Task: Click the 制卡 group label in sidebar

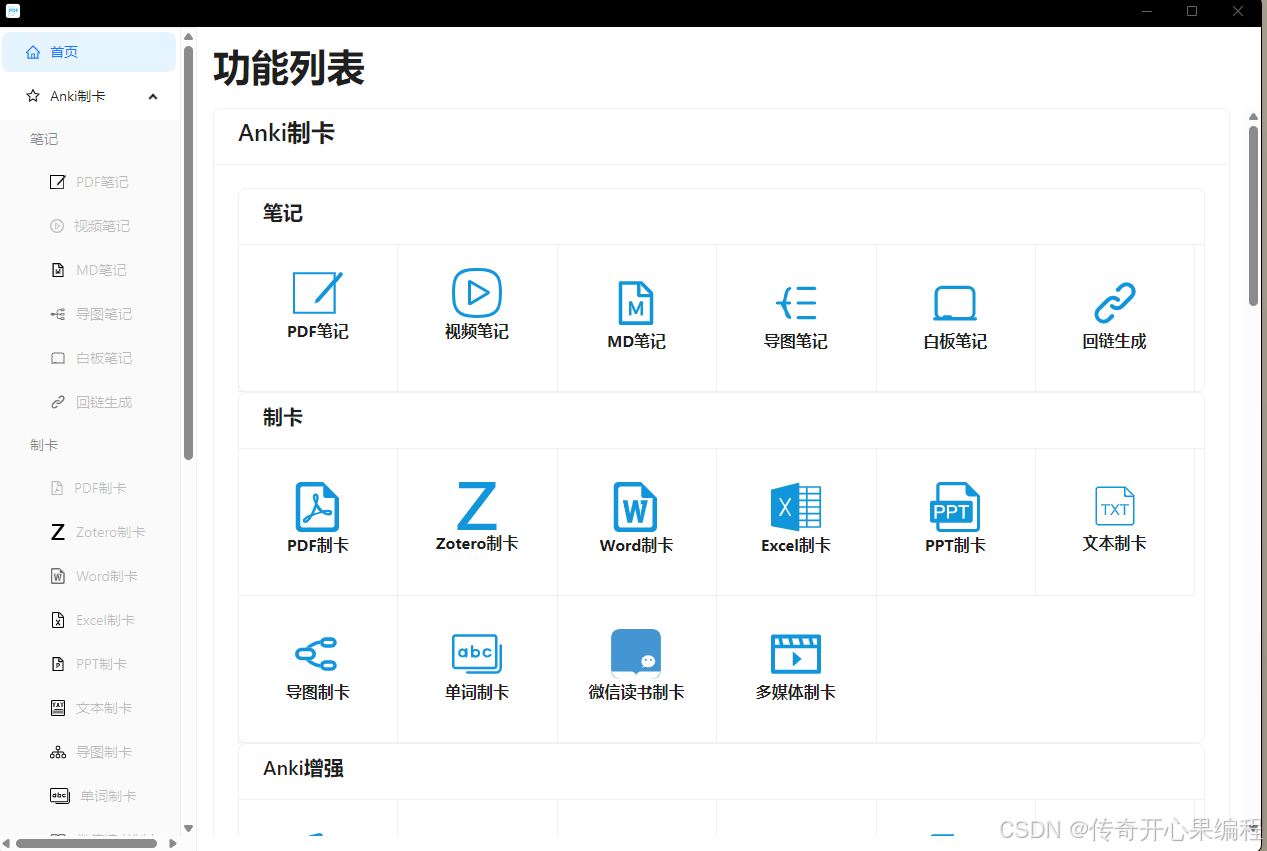Action: [44, 445]
